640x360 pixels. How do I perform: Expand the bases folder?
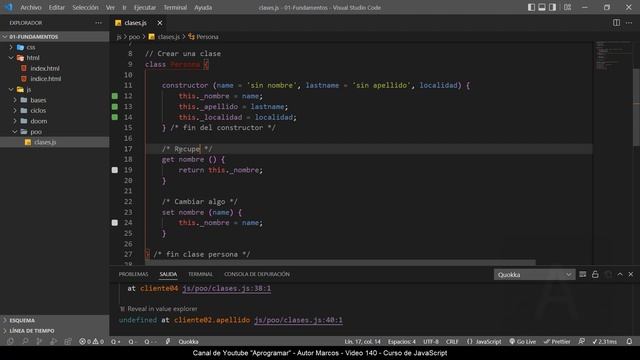point(55,100)
